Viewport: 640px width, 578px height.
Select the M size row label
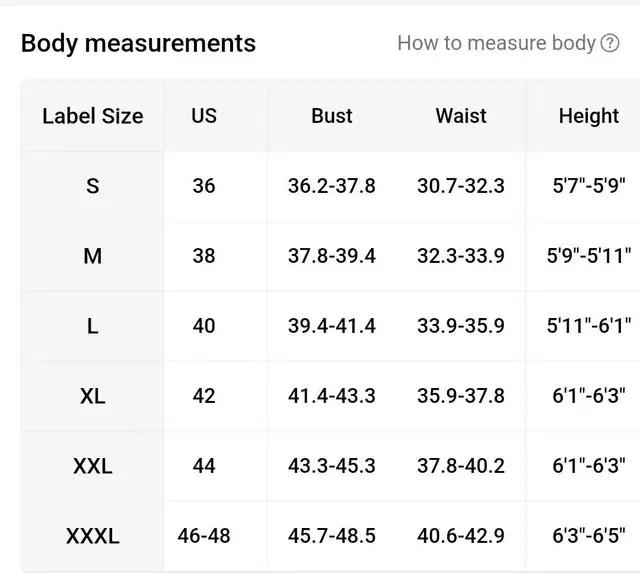[93, 256]
